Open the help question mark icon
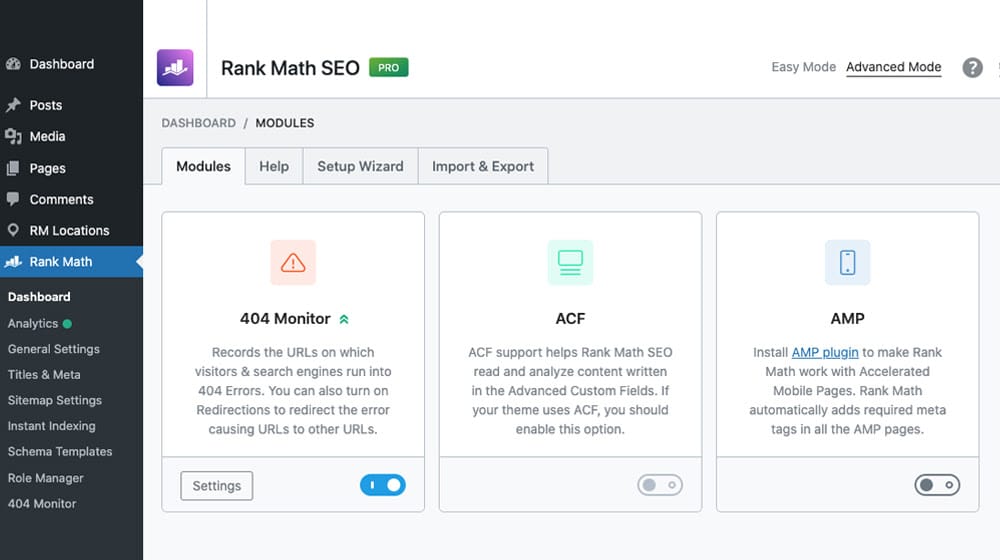This screenshot has height=560, width=1000. click(972, 68)
